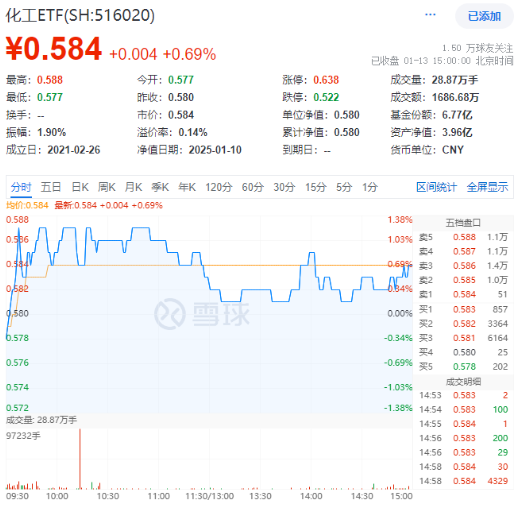This screenshot has width=517, height=508.
Task: Click the current price ¥0.584
Action: click(54, 49)
